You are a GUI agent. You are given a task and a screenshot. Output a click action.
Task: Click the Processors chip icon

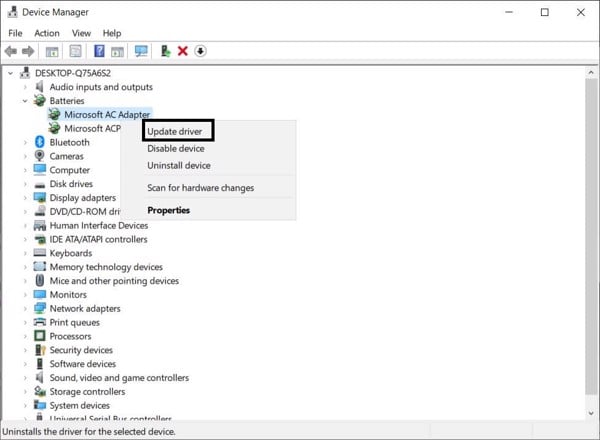pos(40,336)
